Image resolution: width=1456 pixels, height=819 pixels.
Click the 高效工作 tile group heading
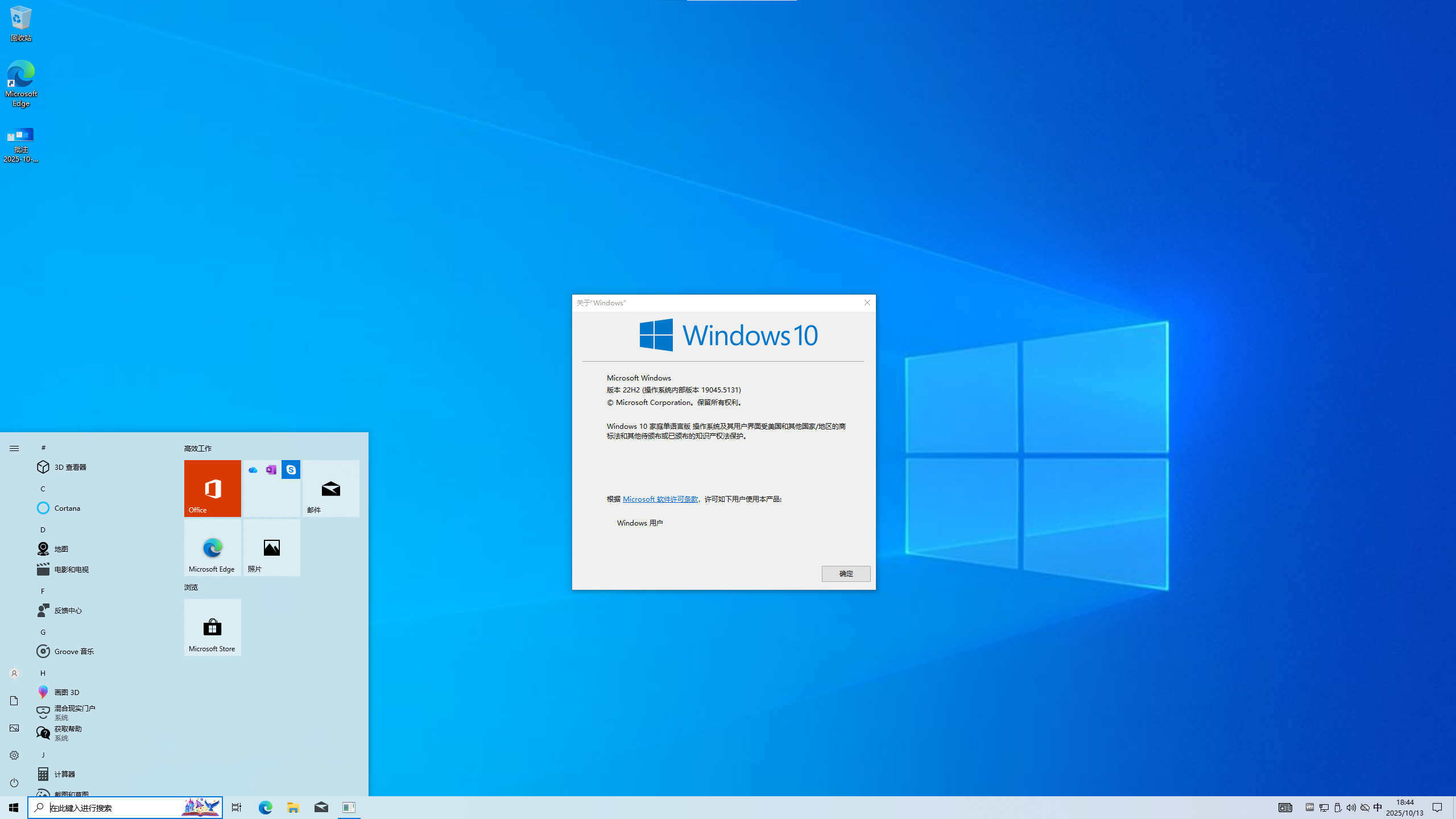point(198,449)
